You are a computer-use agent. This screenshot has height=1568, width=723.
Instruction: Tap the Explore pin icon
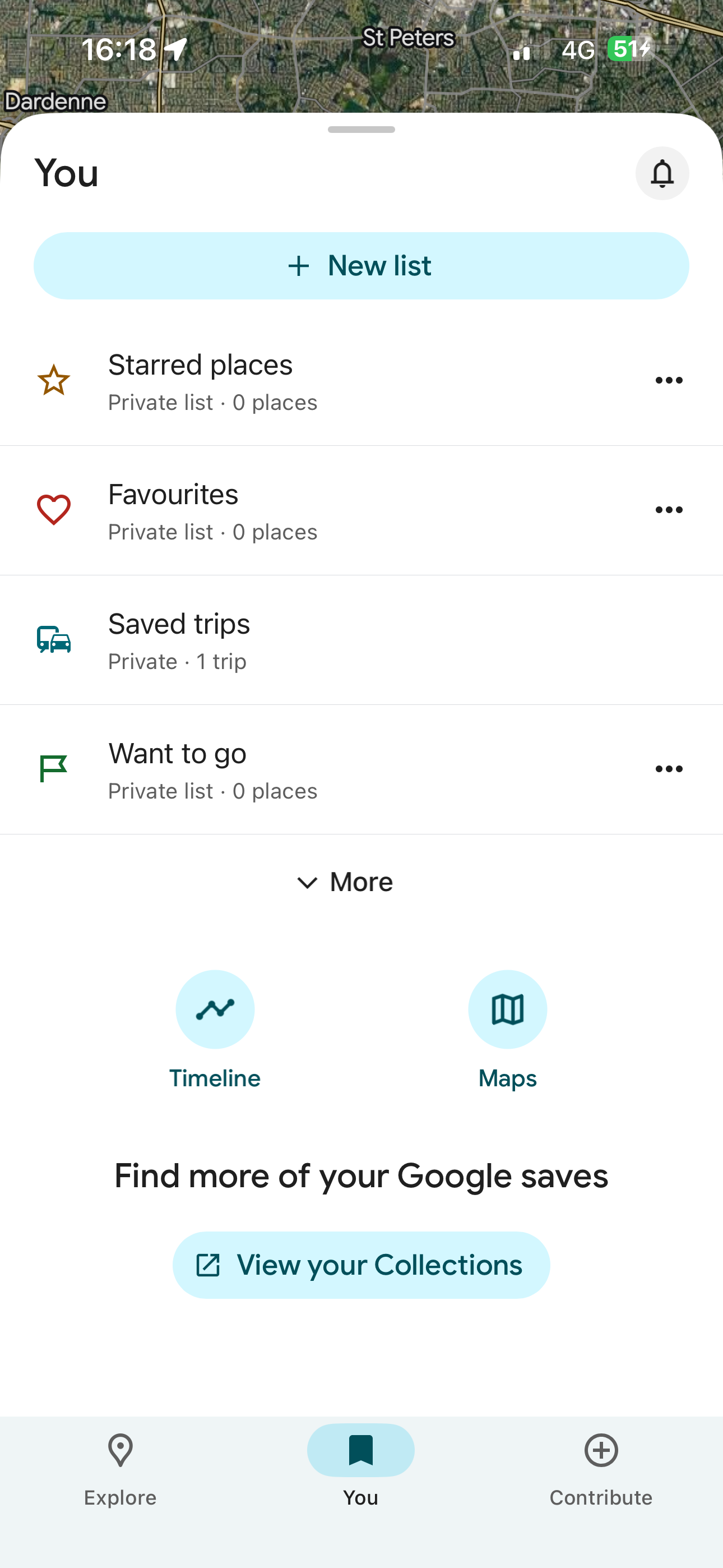click(121, 1451)
